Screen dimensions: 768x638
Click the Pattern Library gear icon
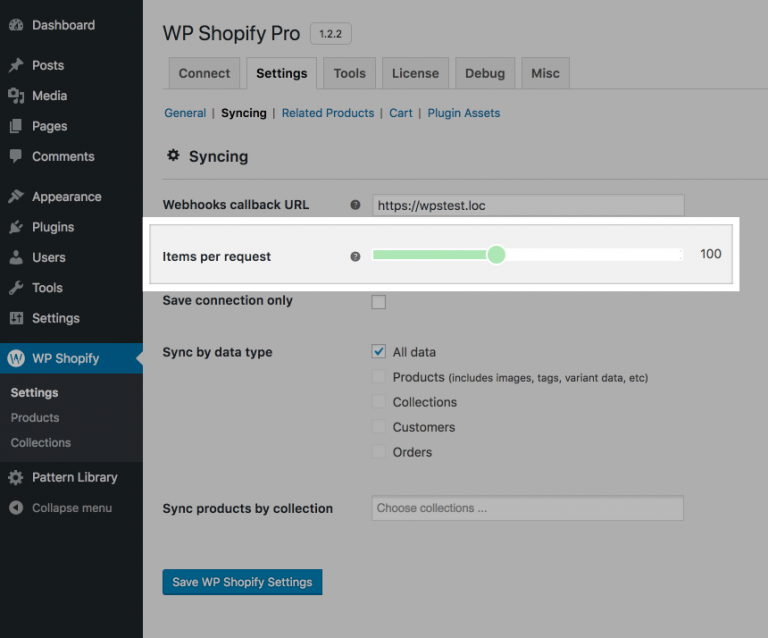click(x=16, y=477)
